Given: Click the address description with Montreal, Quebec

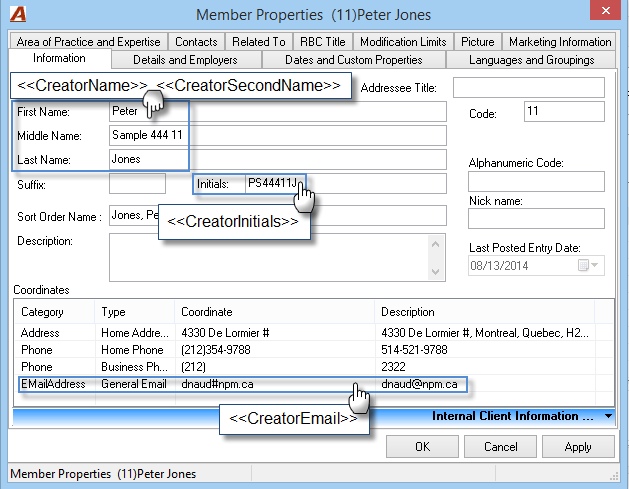Looking at the screenshot, I should coord(485,333).
